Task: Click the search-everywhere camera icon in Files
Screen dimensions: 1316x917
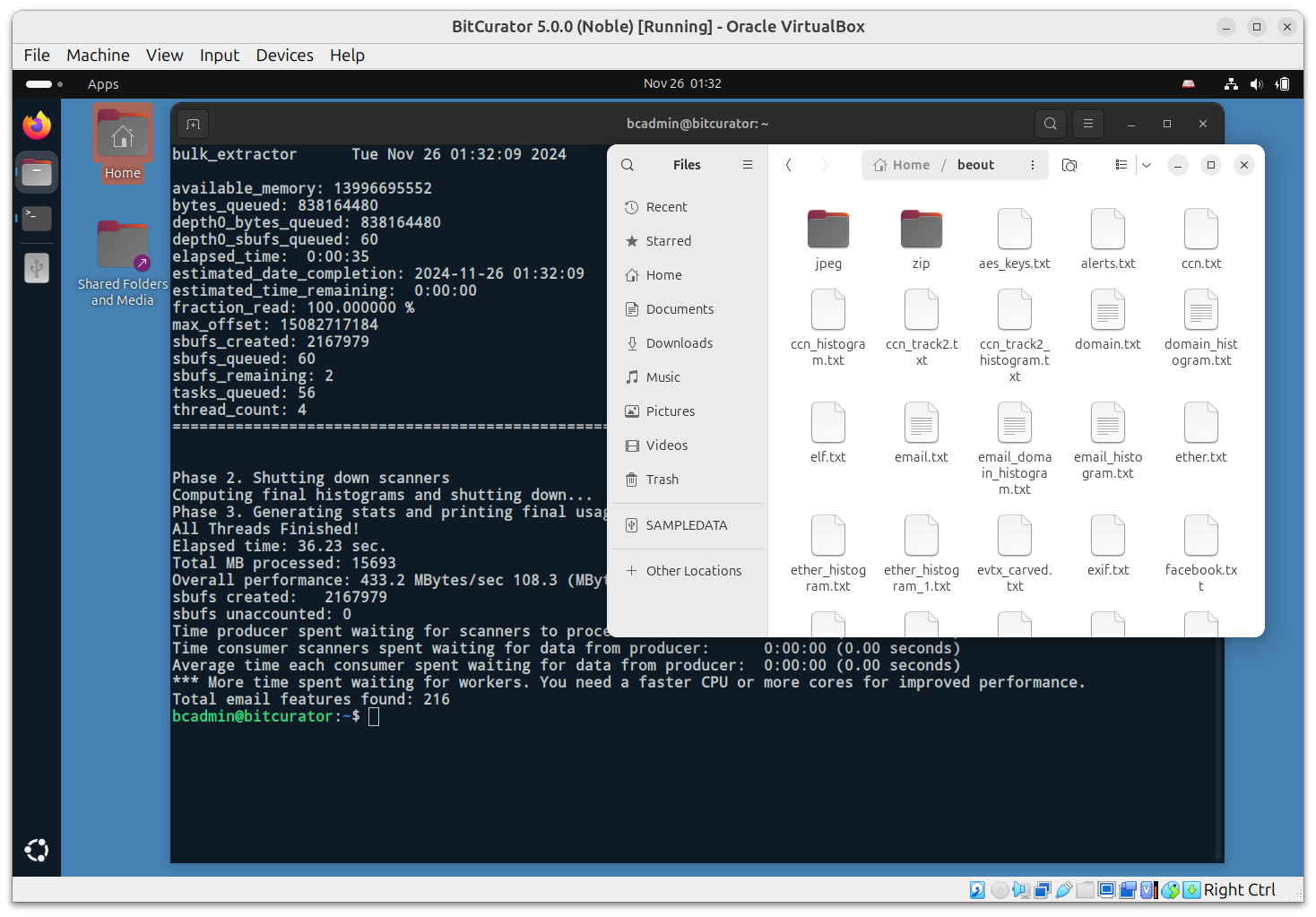Action: click(x=1069, y=165)
